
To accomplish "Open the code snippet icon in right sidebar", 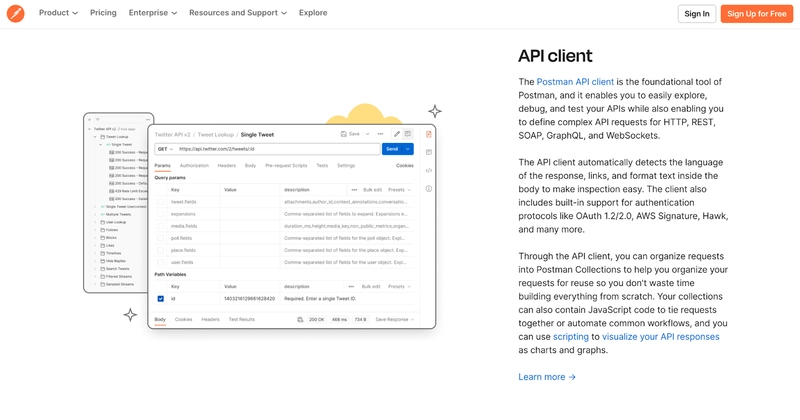I will [429, 170].
